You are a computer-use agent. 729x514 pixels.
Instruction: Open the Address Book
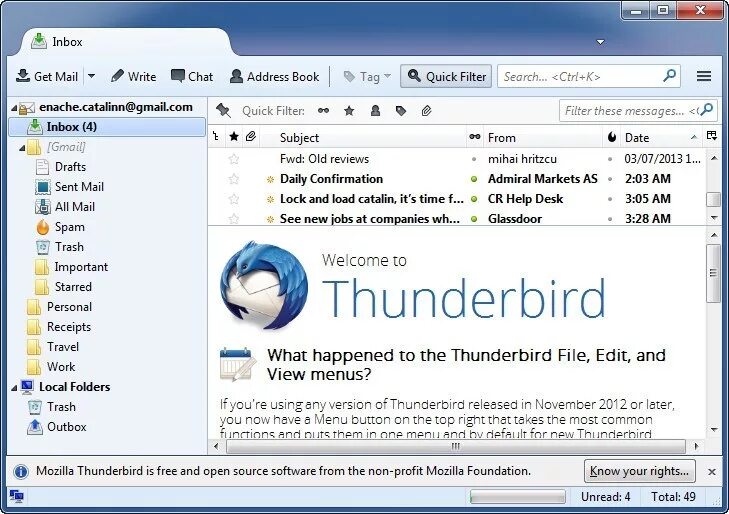point(274,76)
